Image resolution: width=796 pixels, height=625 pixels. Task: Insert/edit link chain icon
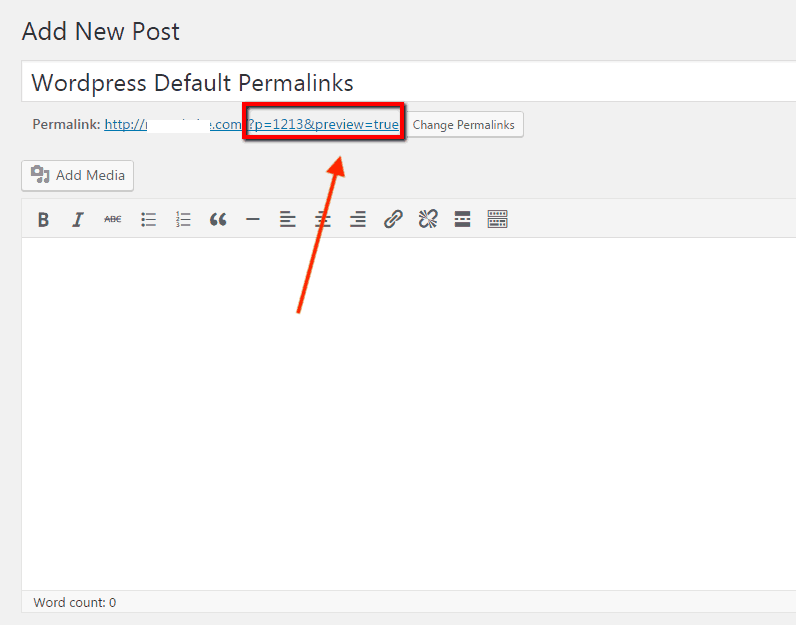pyautogui.click(x=393, y=219)
